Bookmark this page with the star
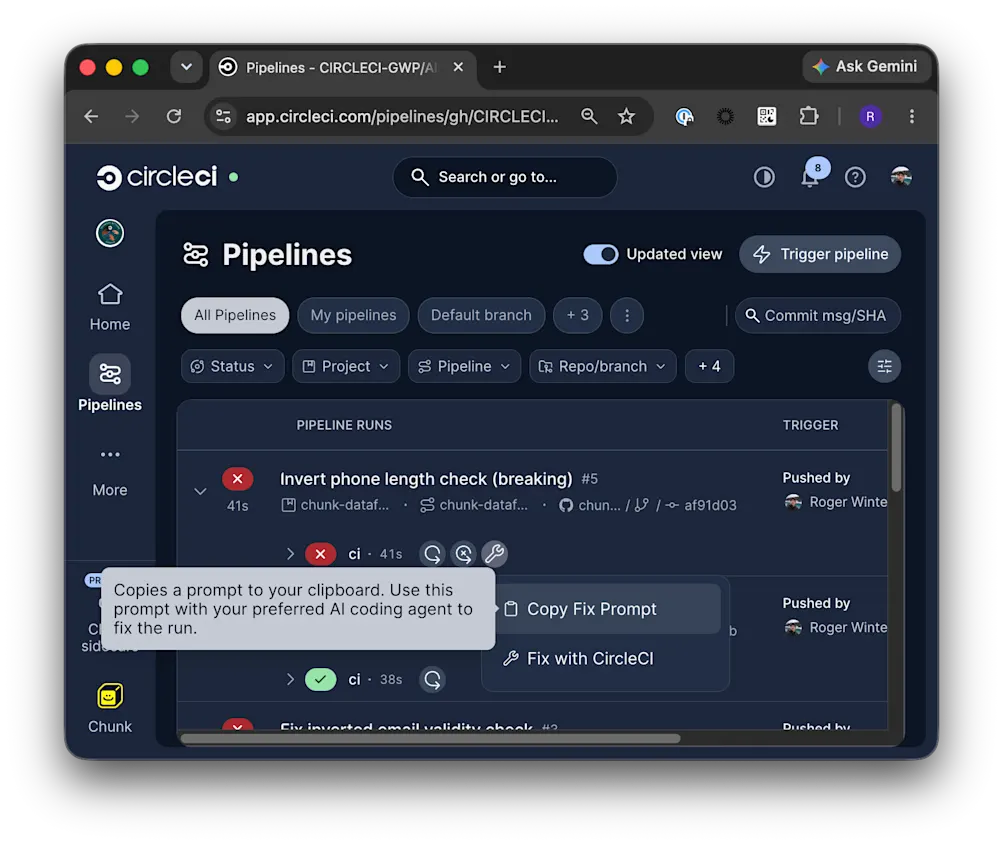The height and width of the screenshot is (845, 1003). click(626, 116)
